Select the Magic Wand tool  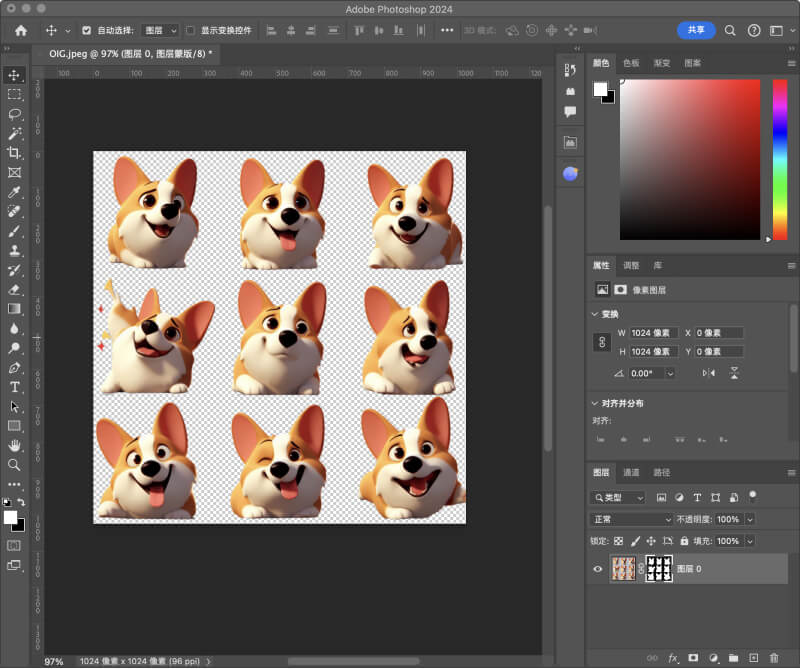tap(14, 133)
